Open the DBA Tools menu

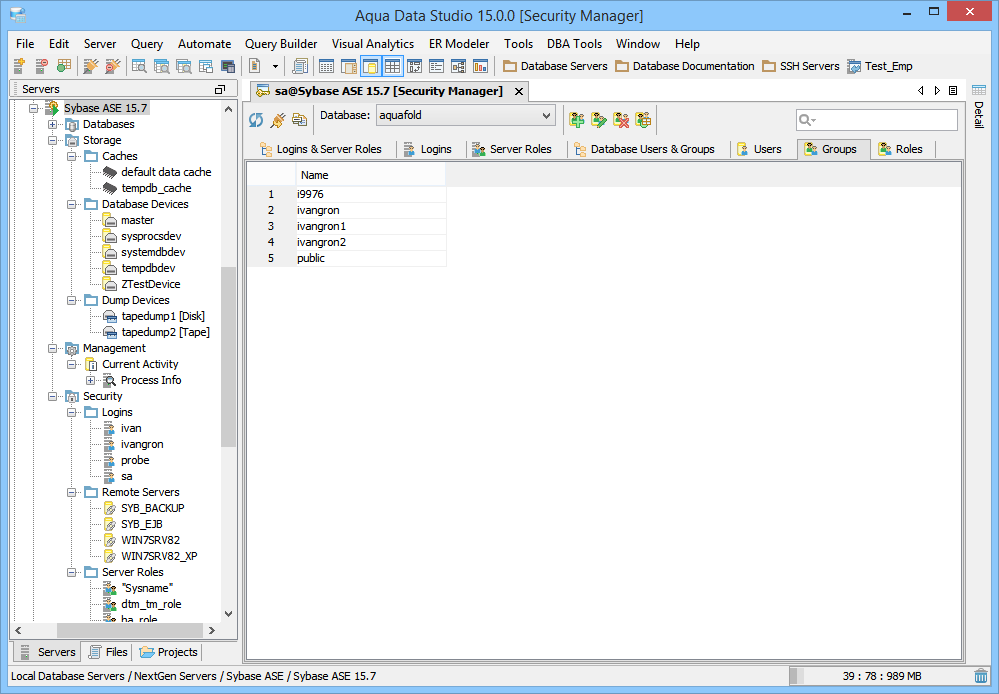point(574,44)
